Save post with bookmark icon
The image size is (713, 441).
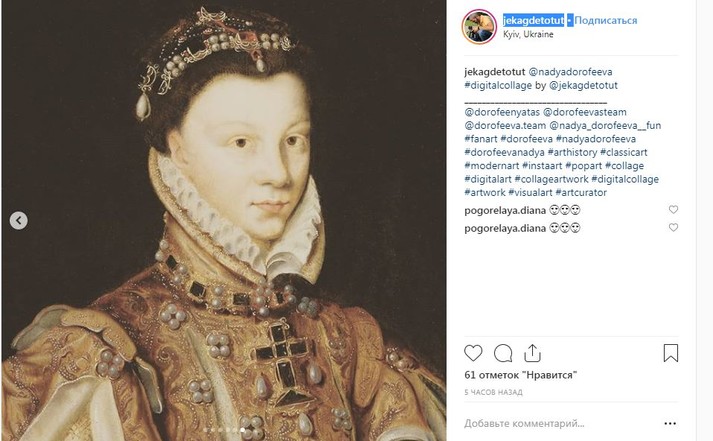point(671,353)
